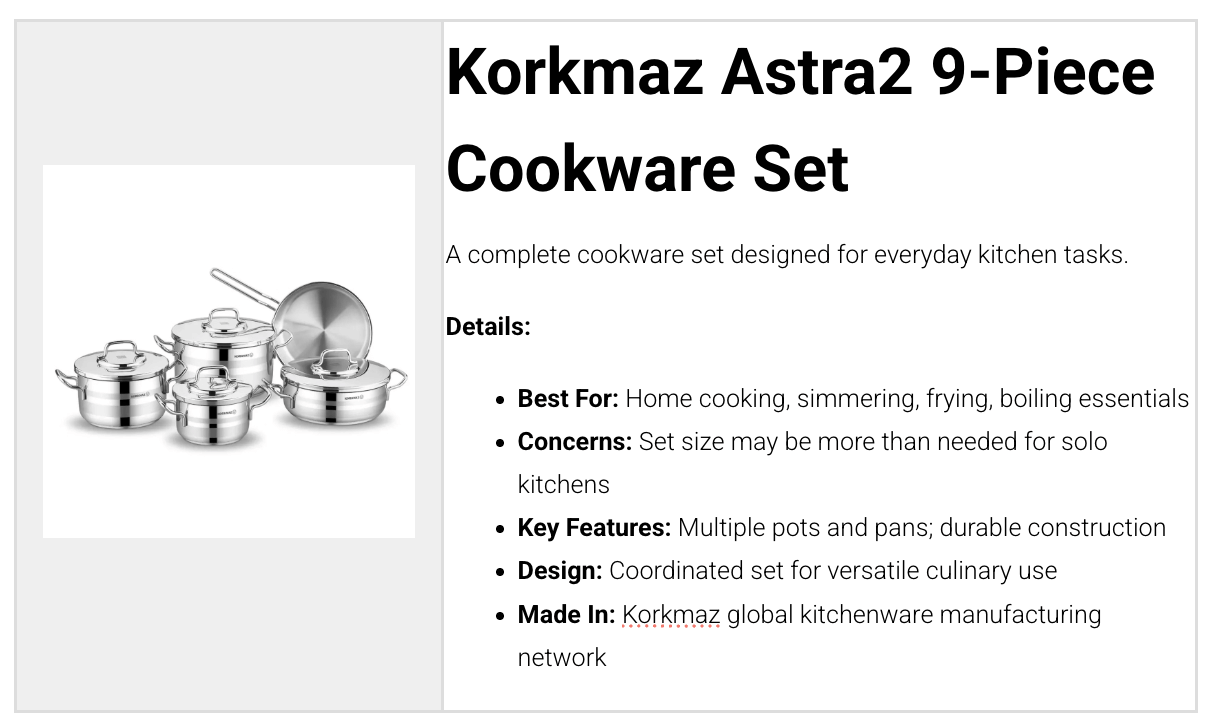The image size is (1214, 728).
Task: Click the red-underlined "Korkmaz" in the last bullet
Action: pos(670,614)
